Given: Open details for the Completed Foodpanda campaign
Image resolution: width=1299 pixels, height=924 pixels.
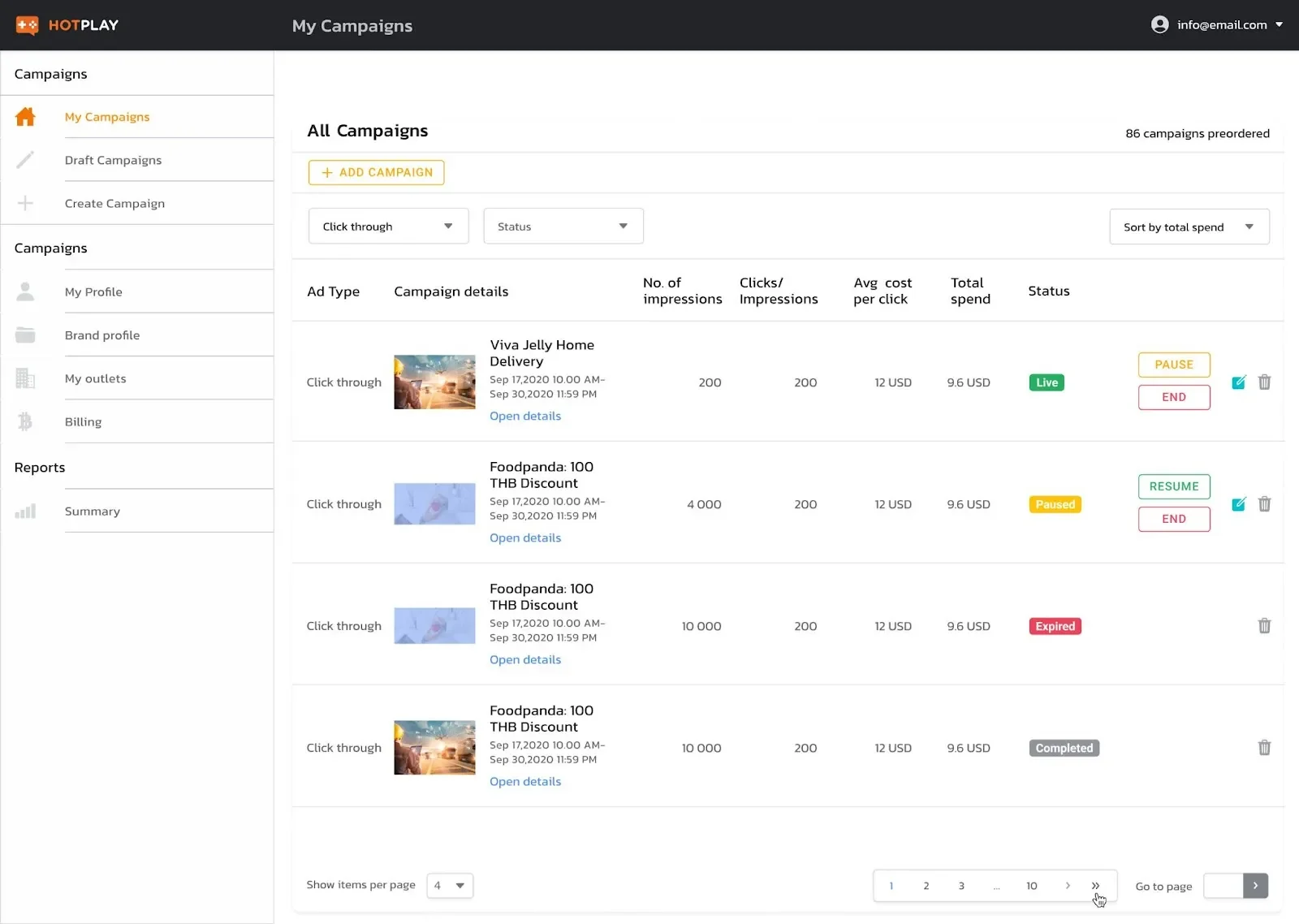Looking at the screenshot, I should (525, 781).
